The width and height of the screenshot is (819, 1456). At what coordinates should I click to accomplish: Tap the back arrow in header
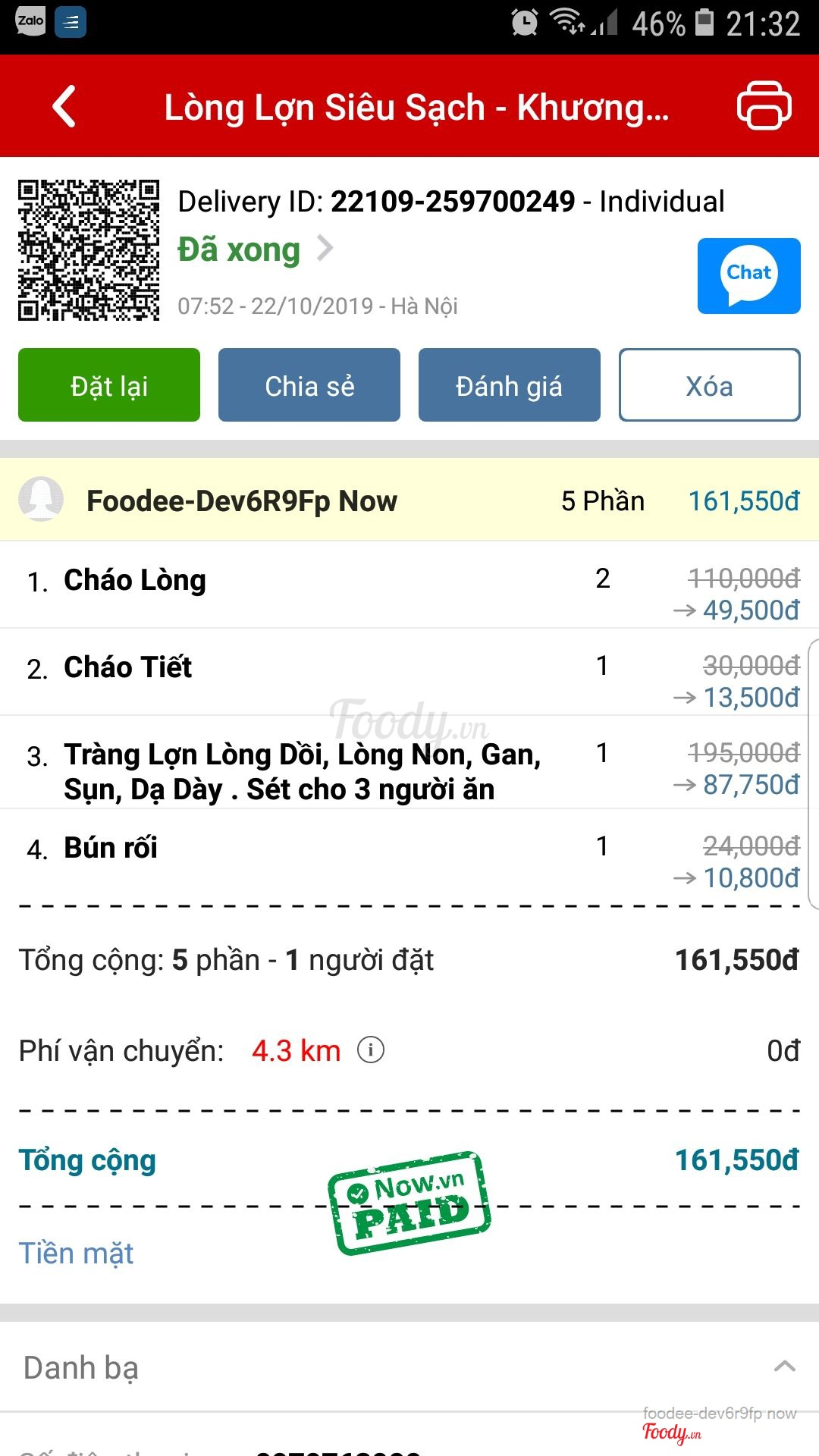tap(65, 106)
